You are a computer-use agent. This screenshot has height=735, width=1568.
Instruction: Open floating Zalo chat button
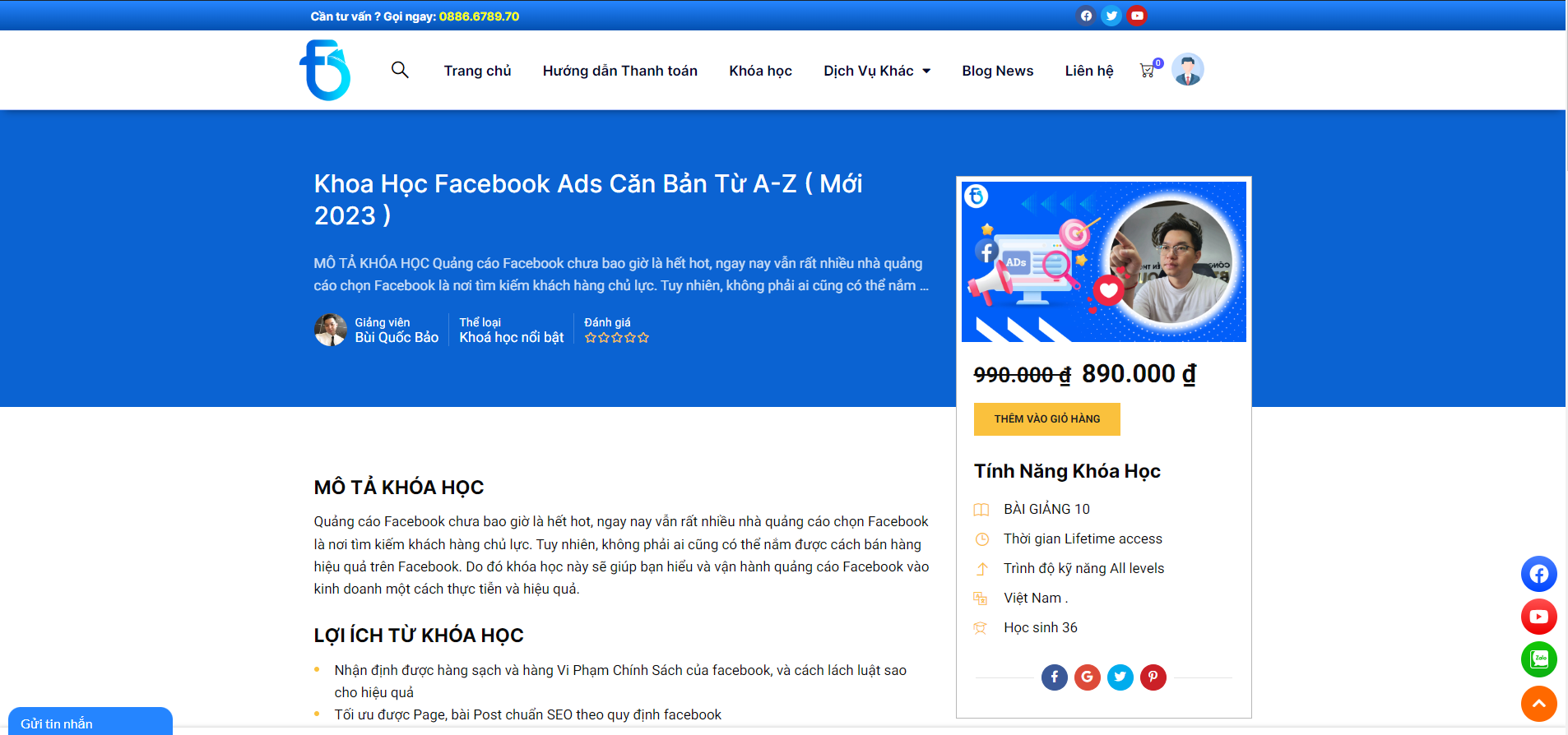1539,659
